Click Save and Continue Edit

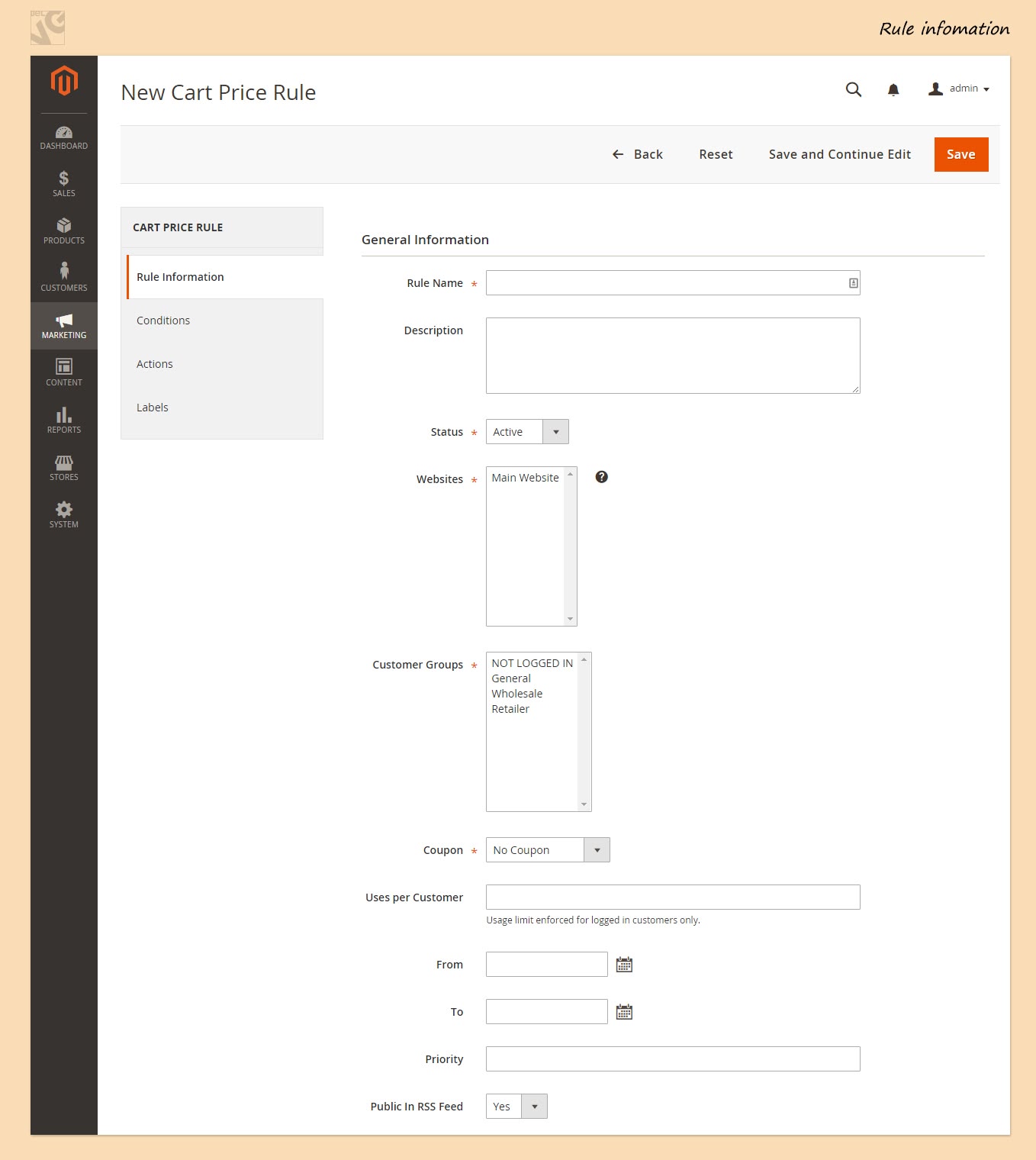pyautogui.click(x=839, y=154)
